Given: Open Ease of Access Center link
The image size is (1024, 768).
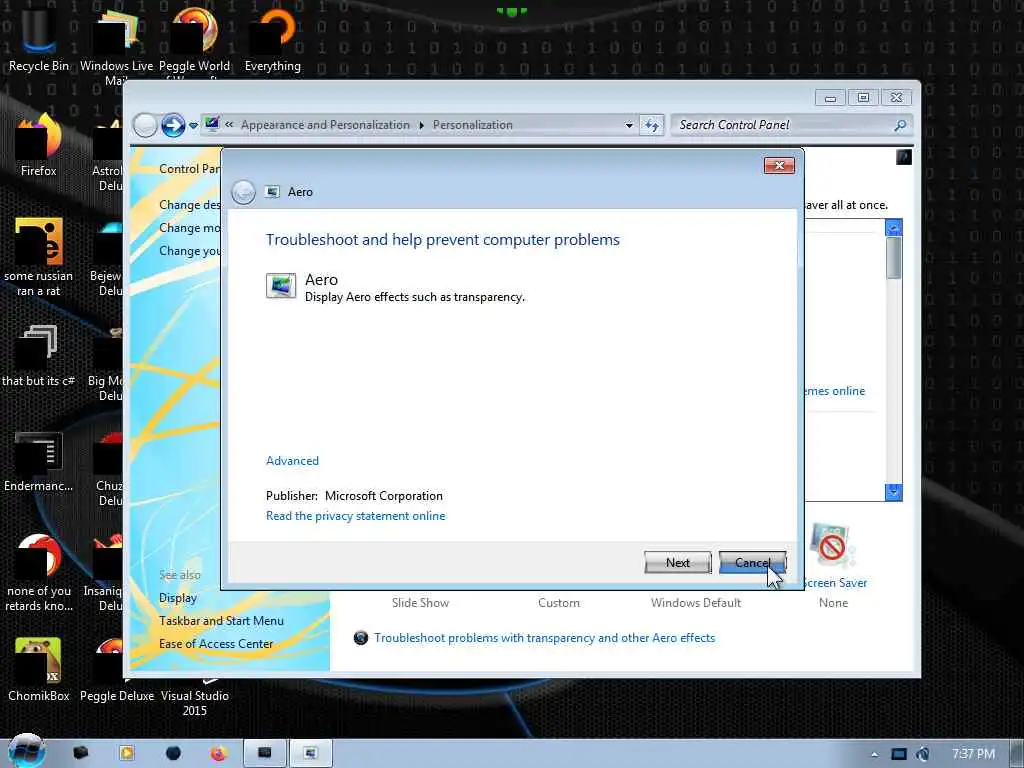Looking at the screenshot, I should 216,643.
